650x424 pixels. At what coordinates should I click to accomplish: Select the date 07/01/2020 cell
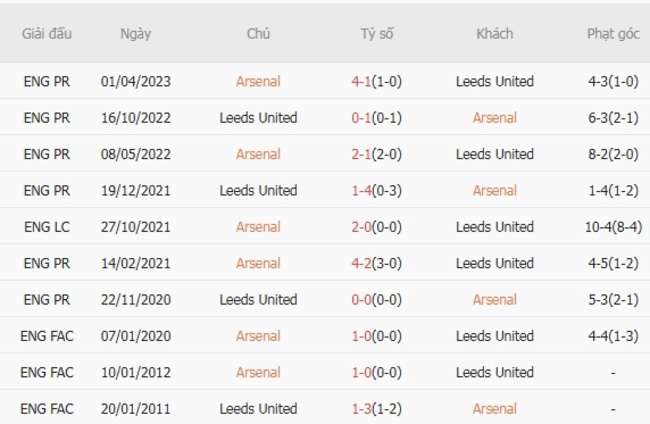click(x=135, y=336)
